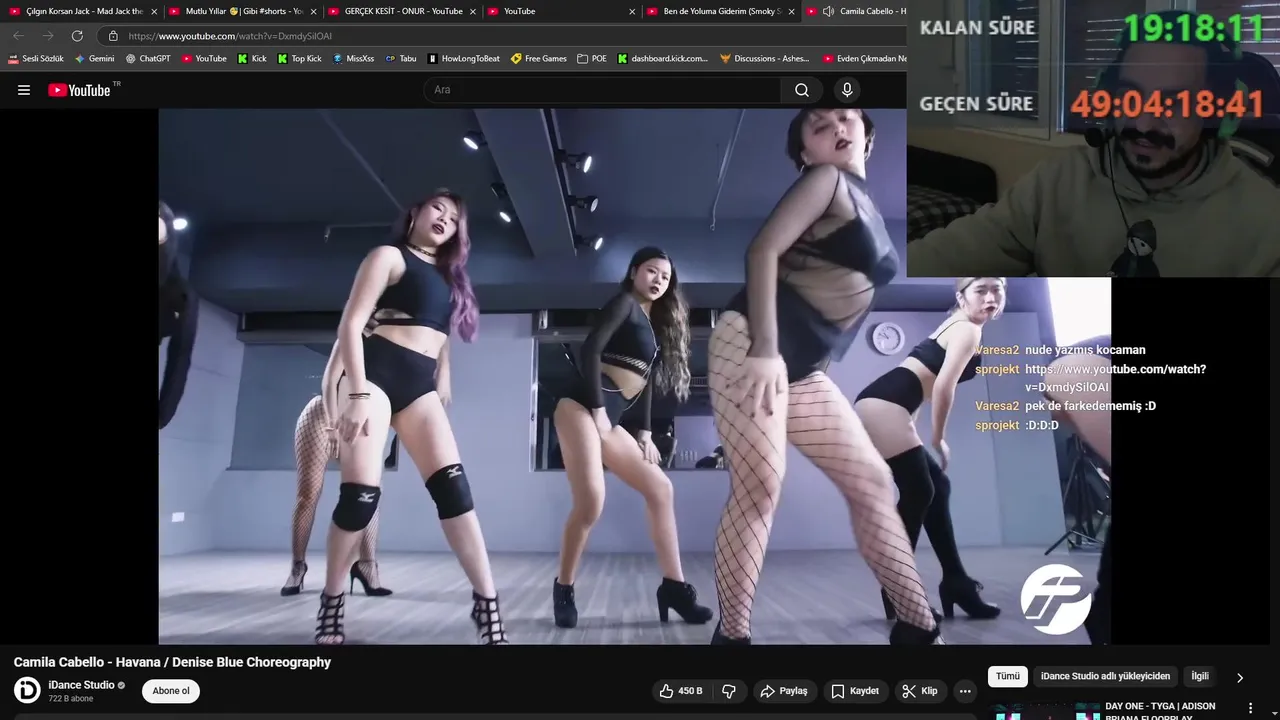Reload the page

coord(77,36)
